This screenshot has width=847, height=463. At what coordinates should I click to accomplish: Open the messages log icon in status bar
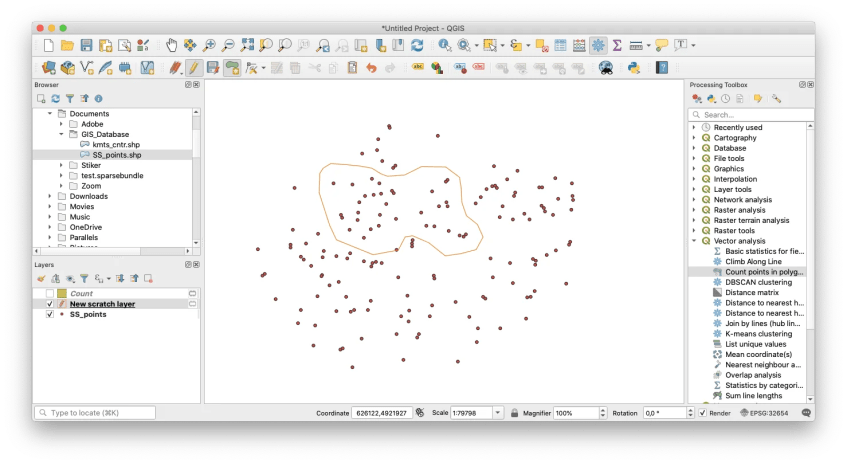806,413
